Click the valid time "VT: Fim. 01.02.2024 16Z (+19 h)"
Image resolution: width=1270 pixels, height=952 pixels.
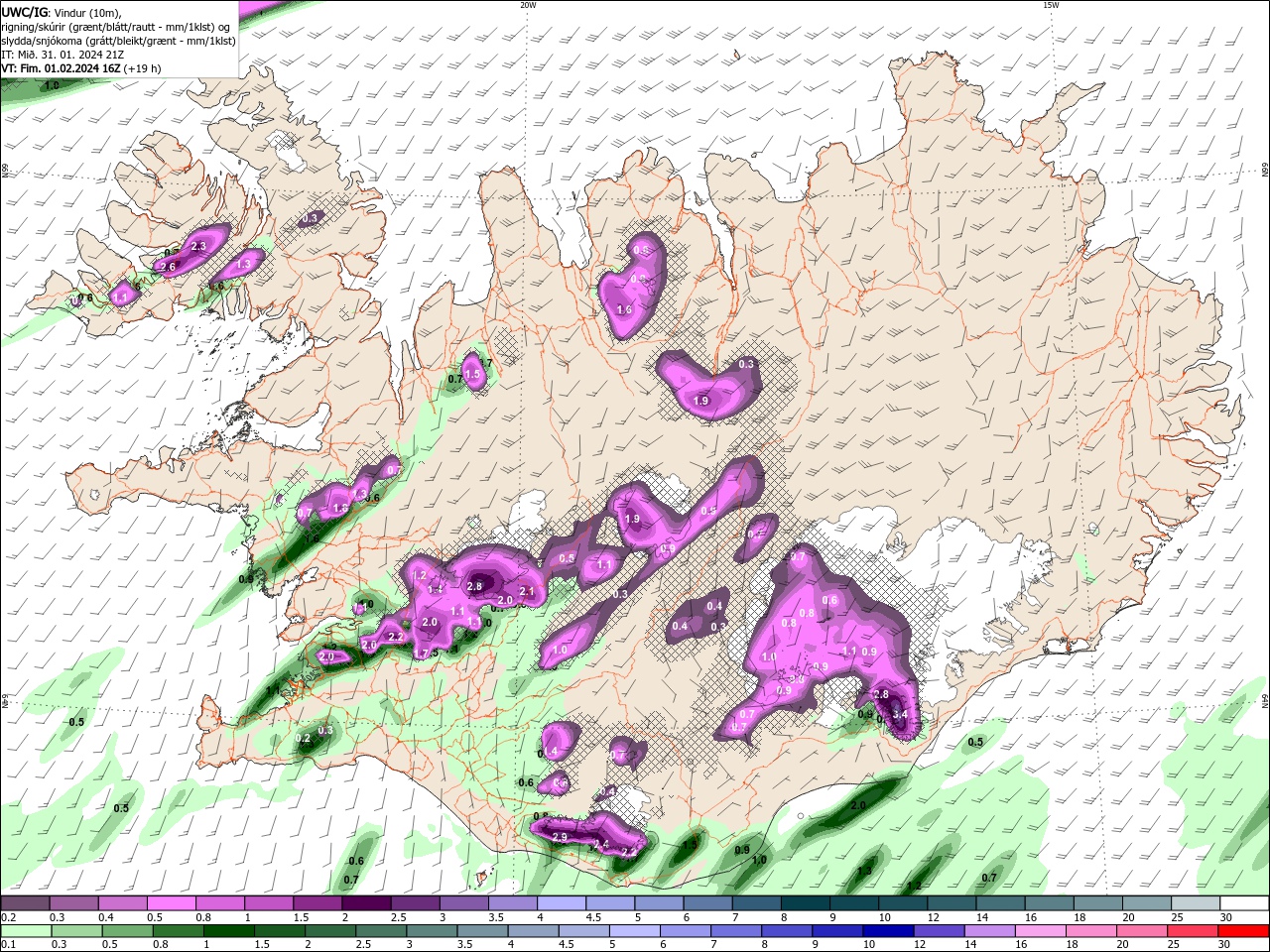coord(81,68)
